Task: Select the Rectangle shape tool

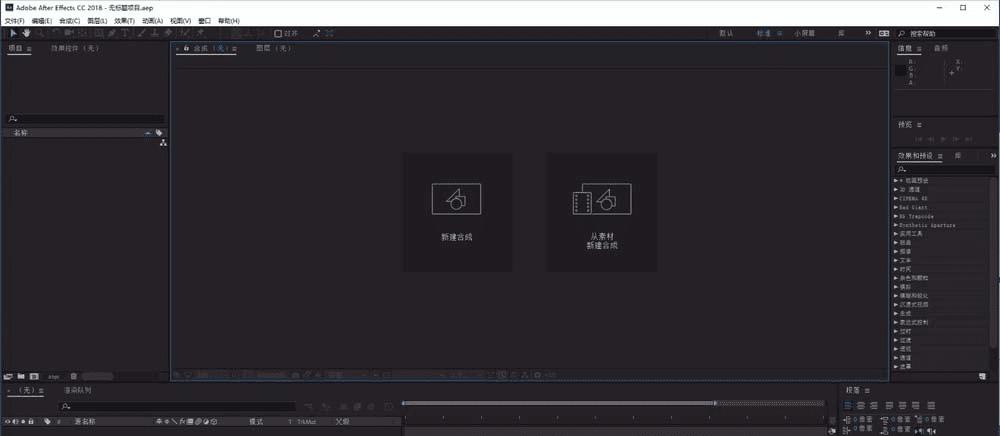Action: [x=98, y=33]
